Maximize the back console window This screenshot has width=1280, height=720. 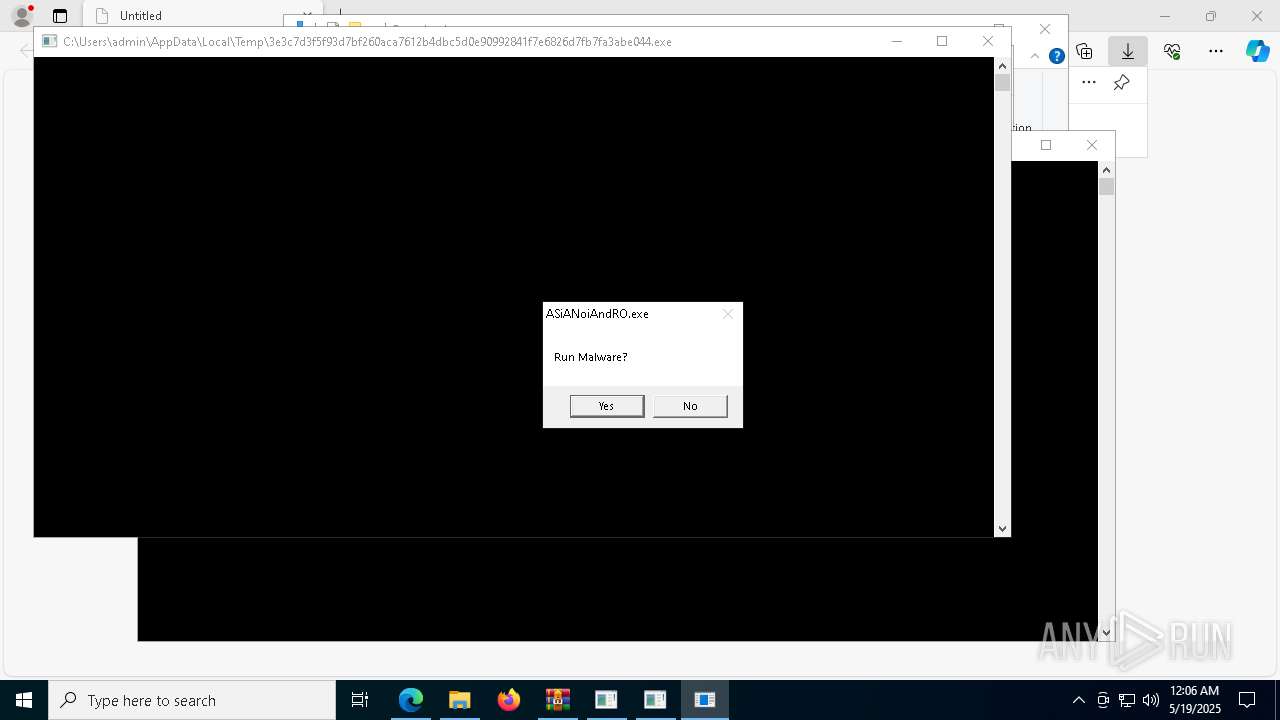[x=1046, y=145]
